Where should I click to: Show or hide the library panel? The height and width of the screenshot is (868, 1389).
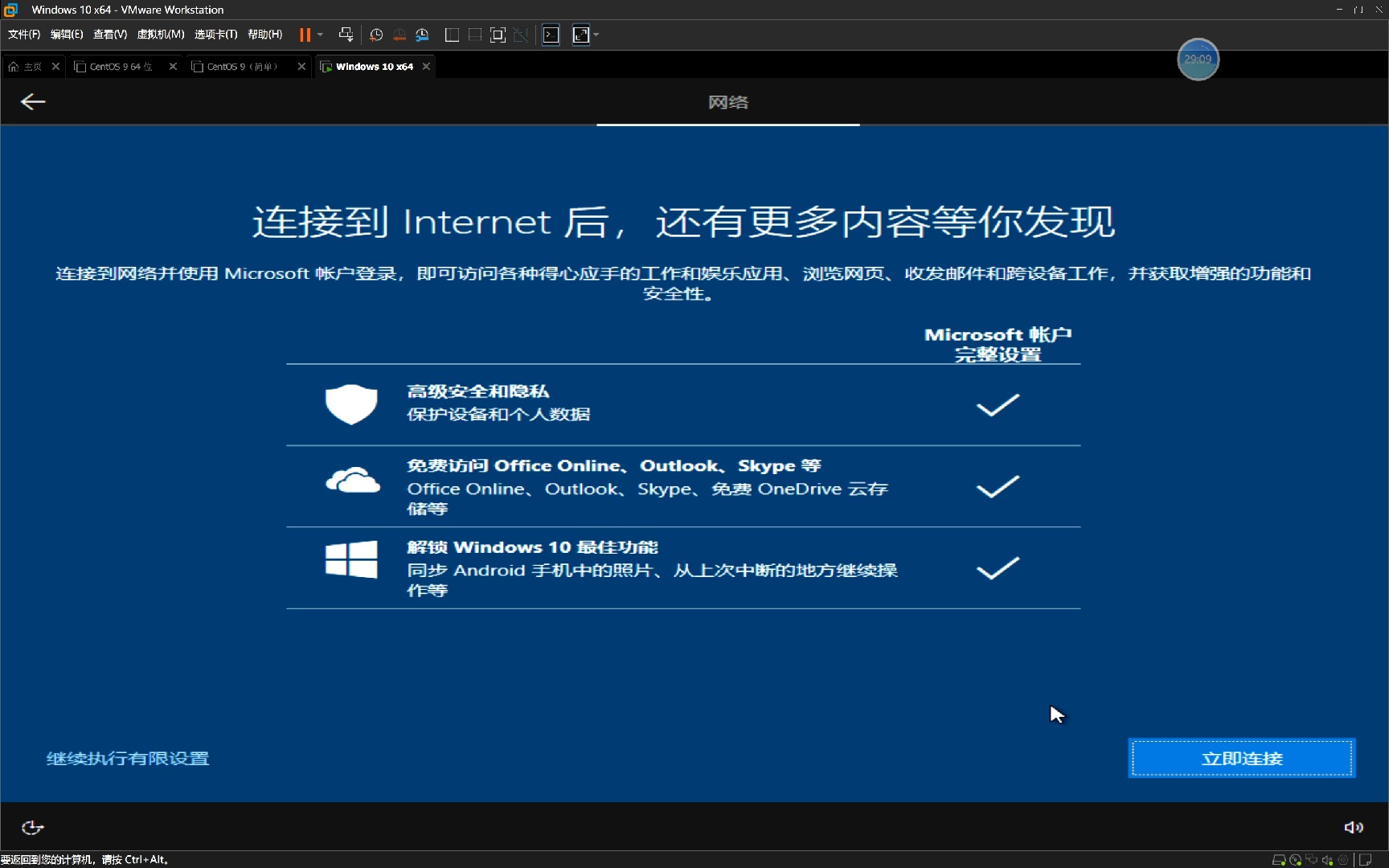[451, 35]
